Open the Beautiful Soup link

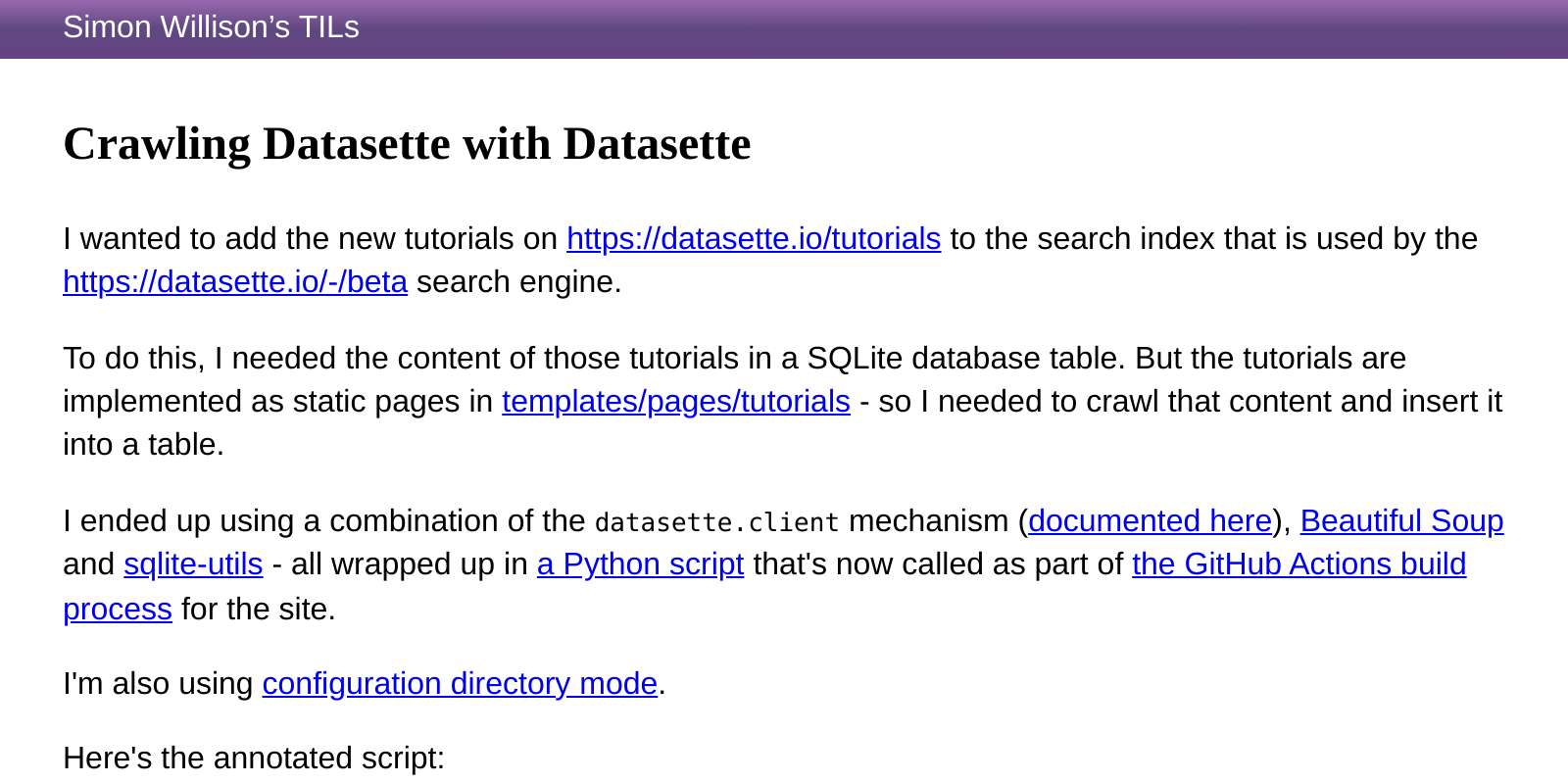click(1401, 520)
